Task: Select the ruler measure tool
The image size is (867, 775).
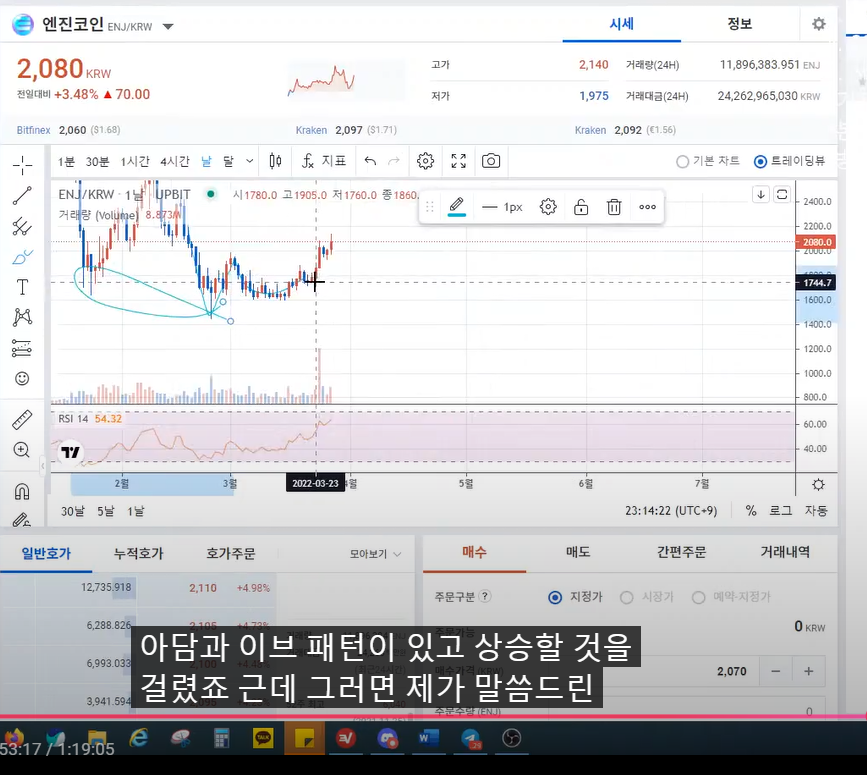Action: pos(22,420)
